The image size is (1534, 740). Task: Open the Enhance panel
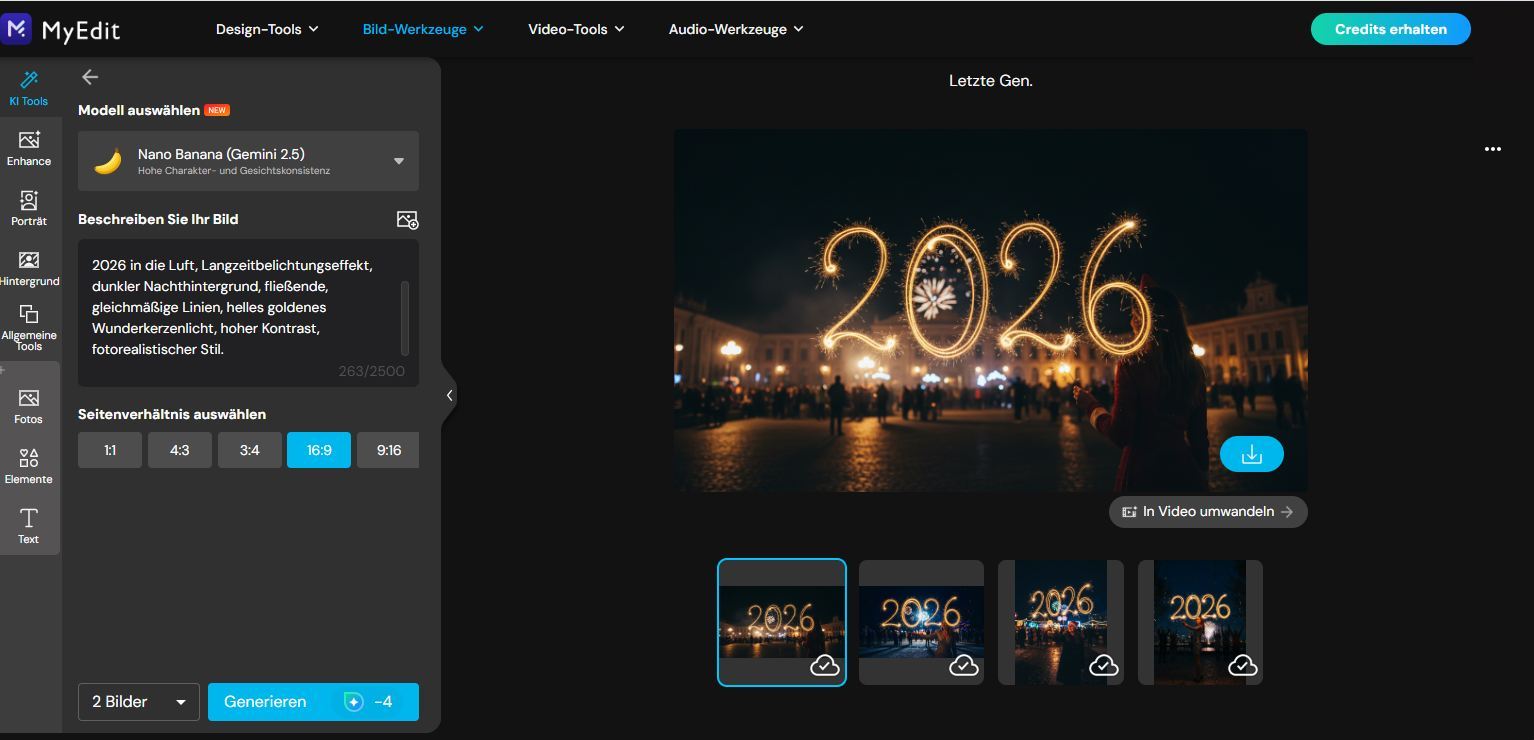click(28, 147)
